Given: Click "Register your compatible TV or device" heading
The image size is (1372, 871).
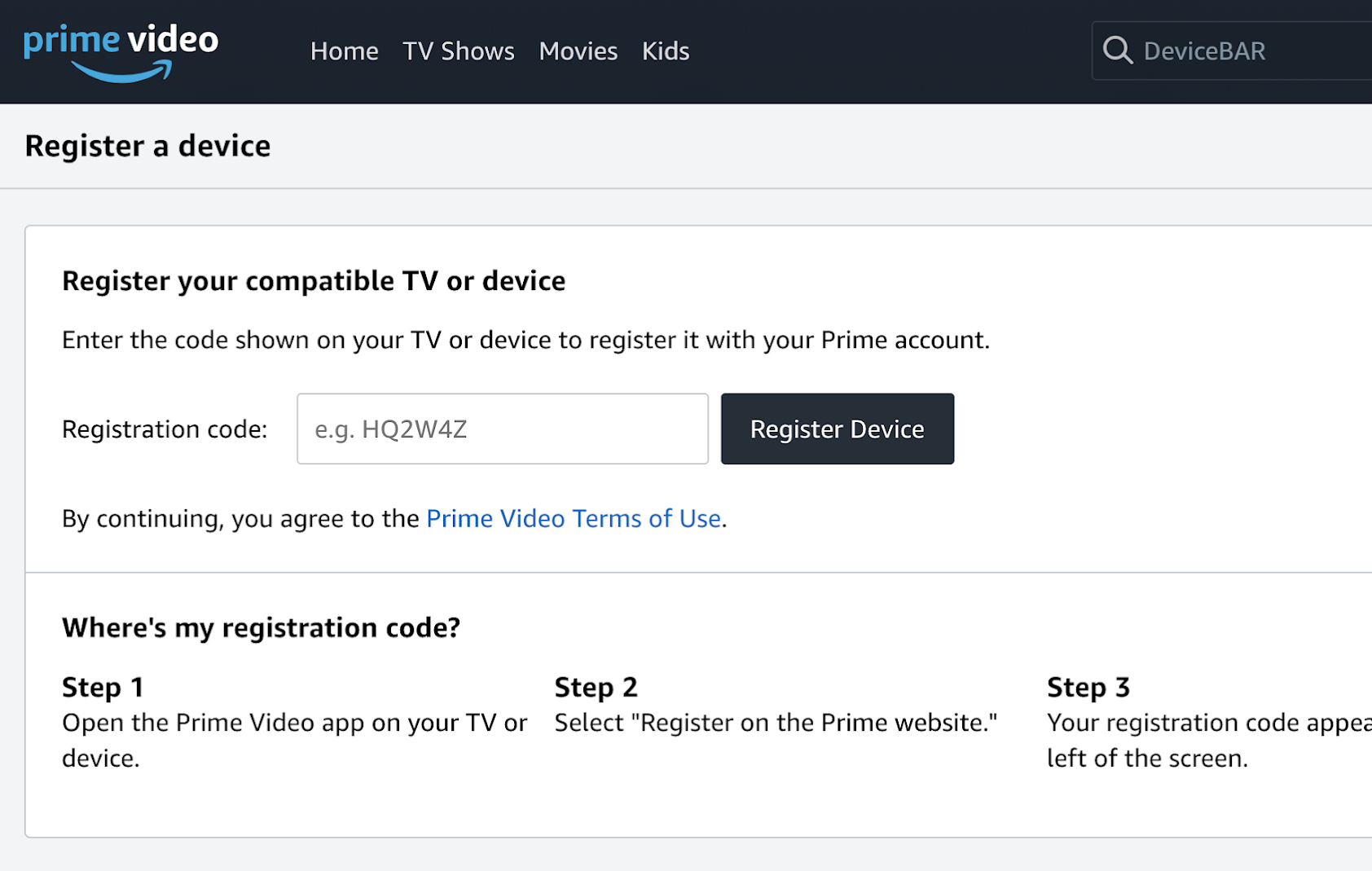Looking at the screenshot, I should coord(314,281).
